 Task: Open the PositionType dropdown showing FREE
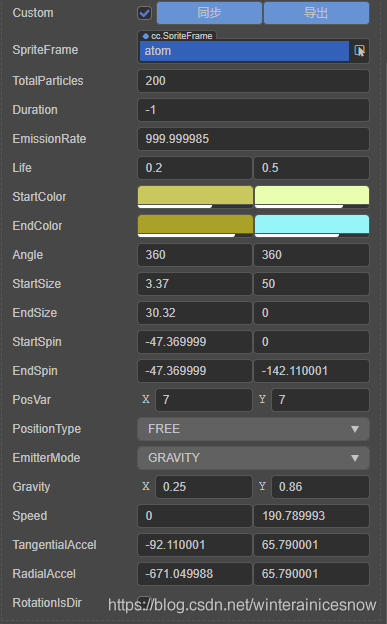click(253, 429)
